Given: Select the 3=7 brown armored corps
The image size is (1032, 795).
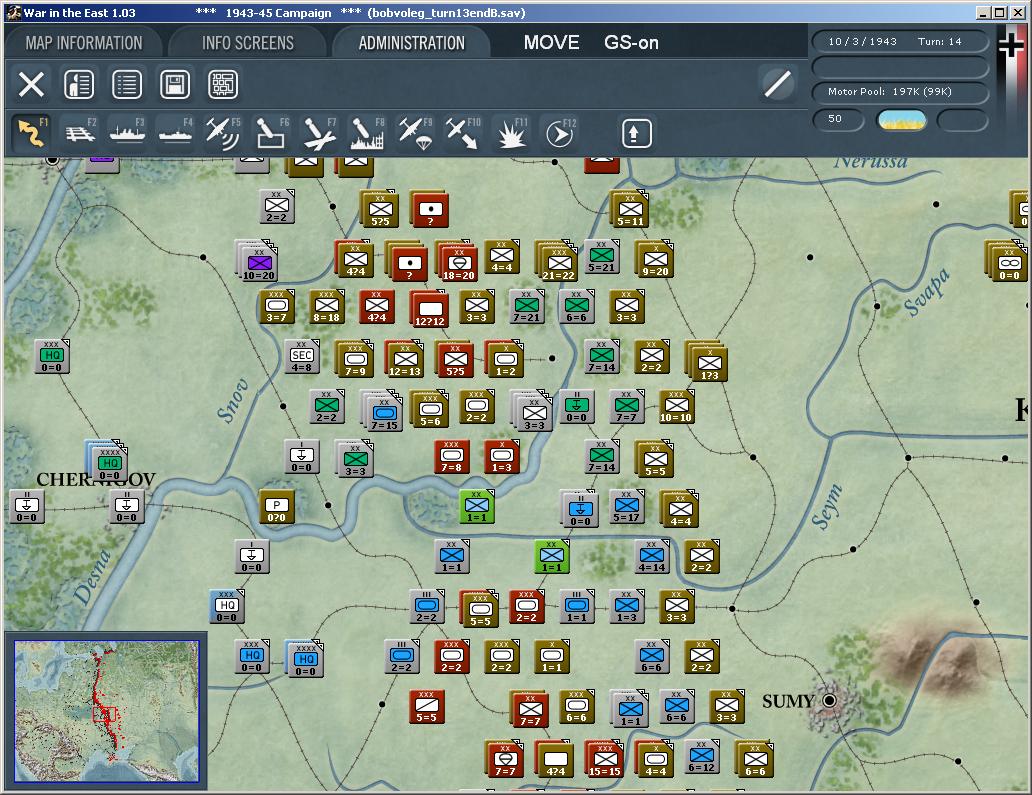Looking at the screenshot, I should [277, 307].
